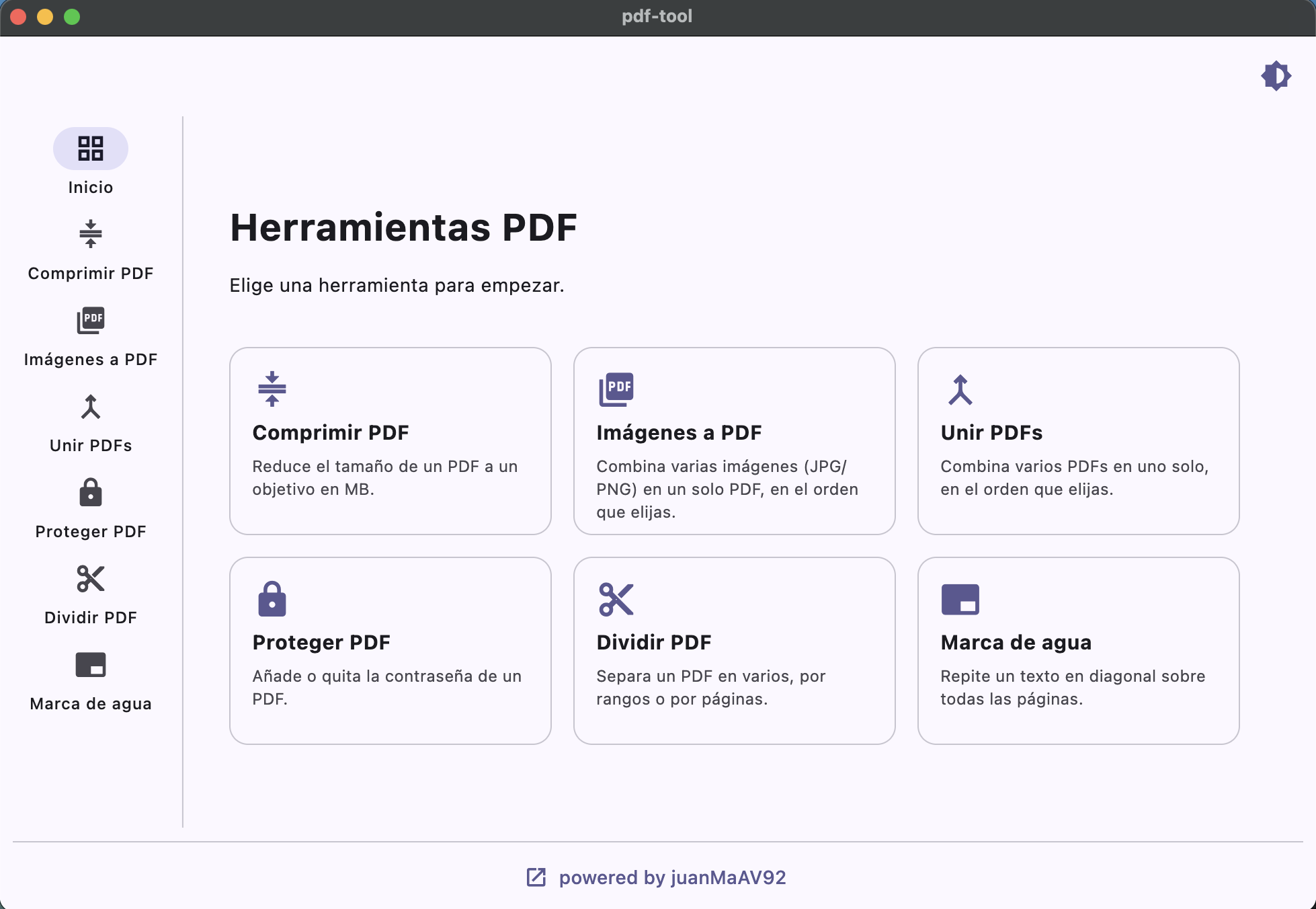Open Dividir PDF scissors icon in sidebar

[x=91, y=578]
